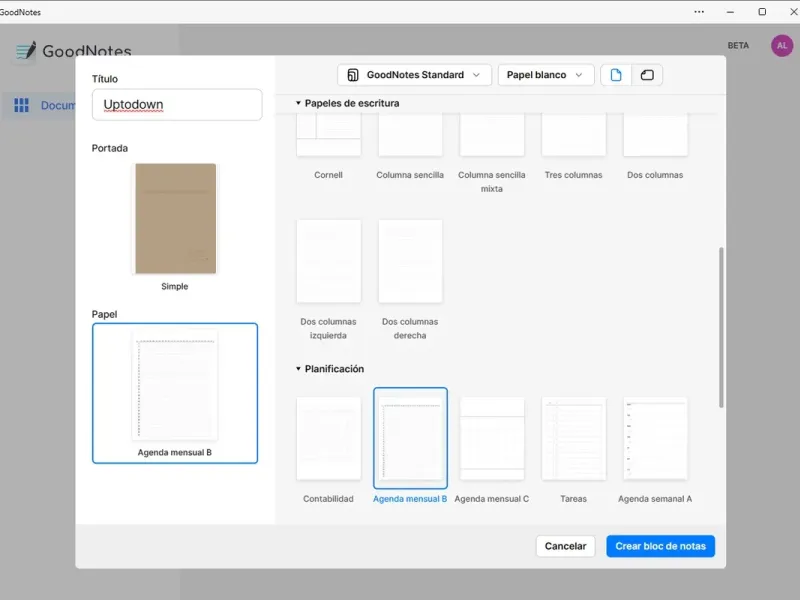Select portrait page orientation icon
The image size is (800, 600).
[616, 75]
